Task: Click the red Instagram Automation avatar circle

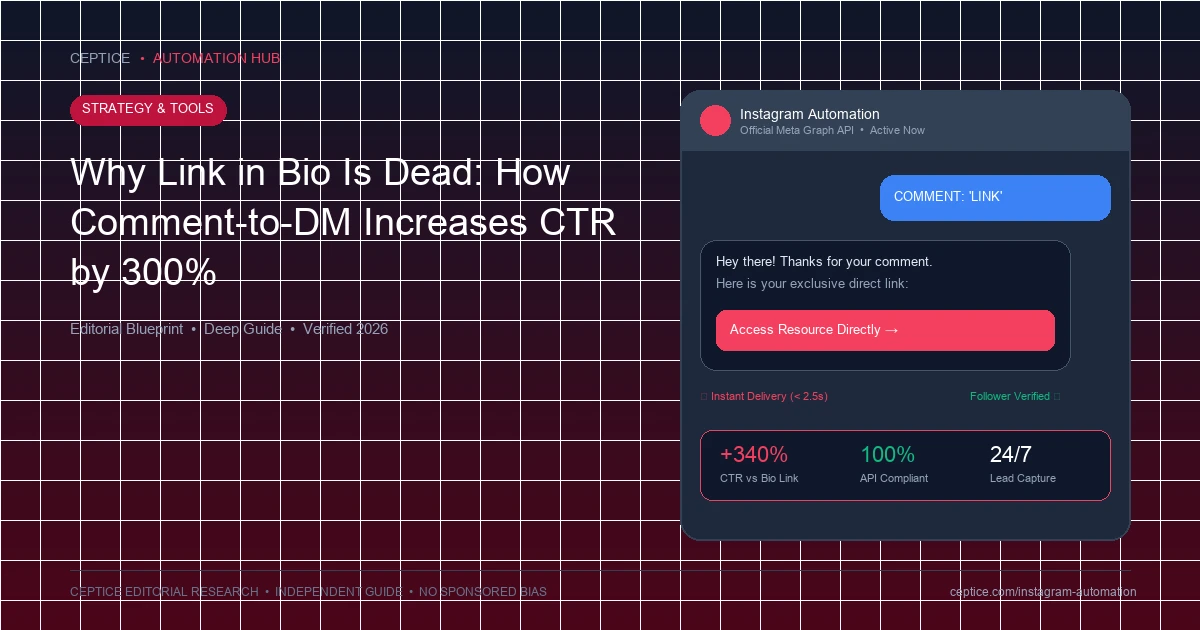Action: pyautogui.click(x=716, y=121)
